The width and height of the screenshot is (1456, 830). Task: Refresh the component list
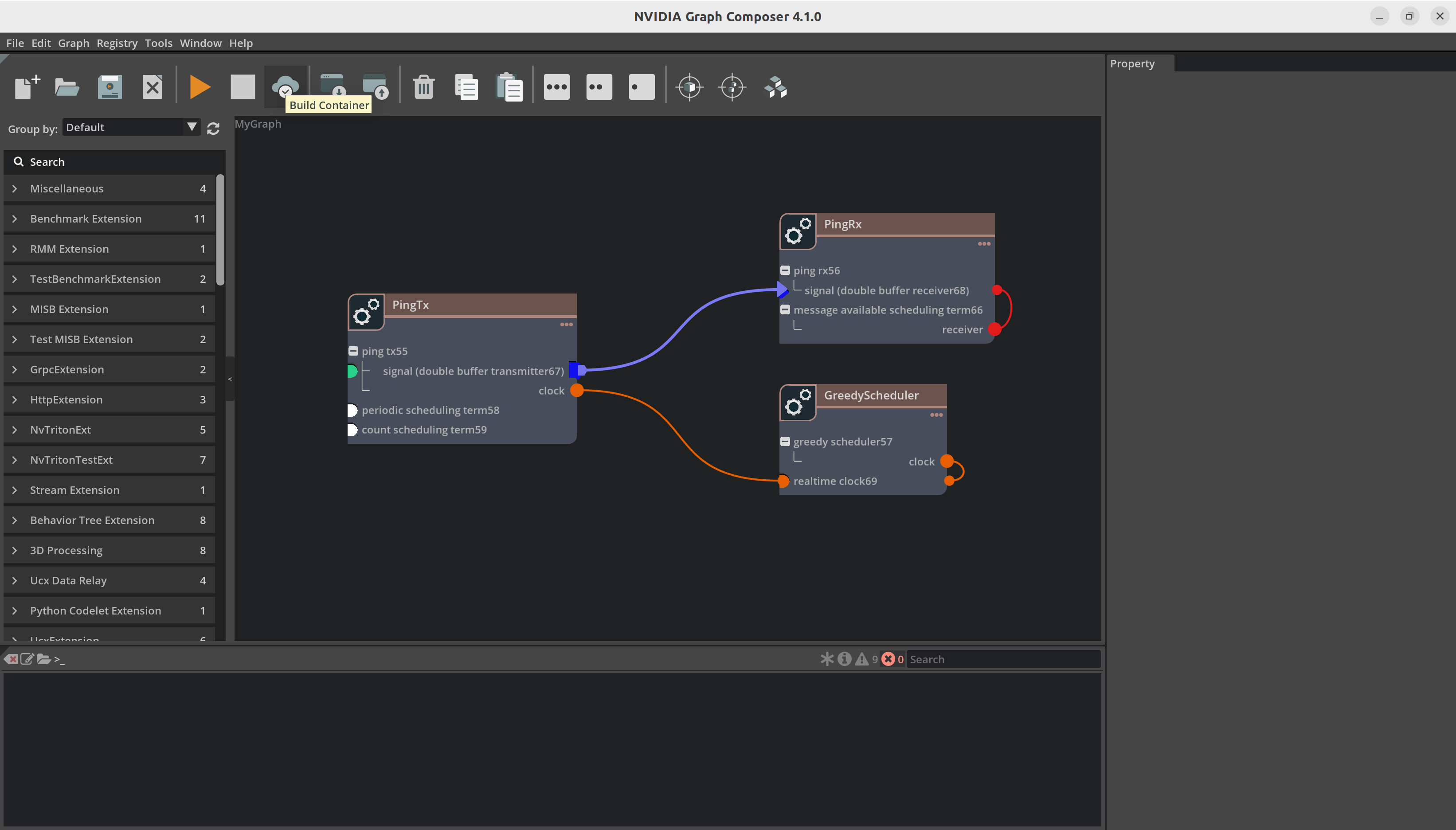(213, 128)
